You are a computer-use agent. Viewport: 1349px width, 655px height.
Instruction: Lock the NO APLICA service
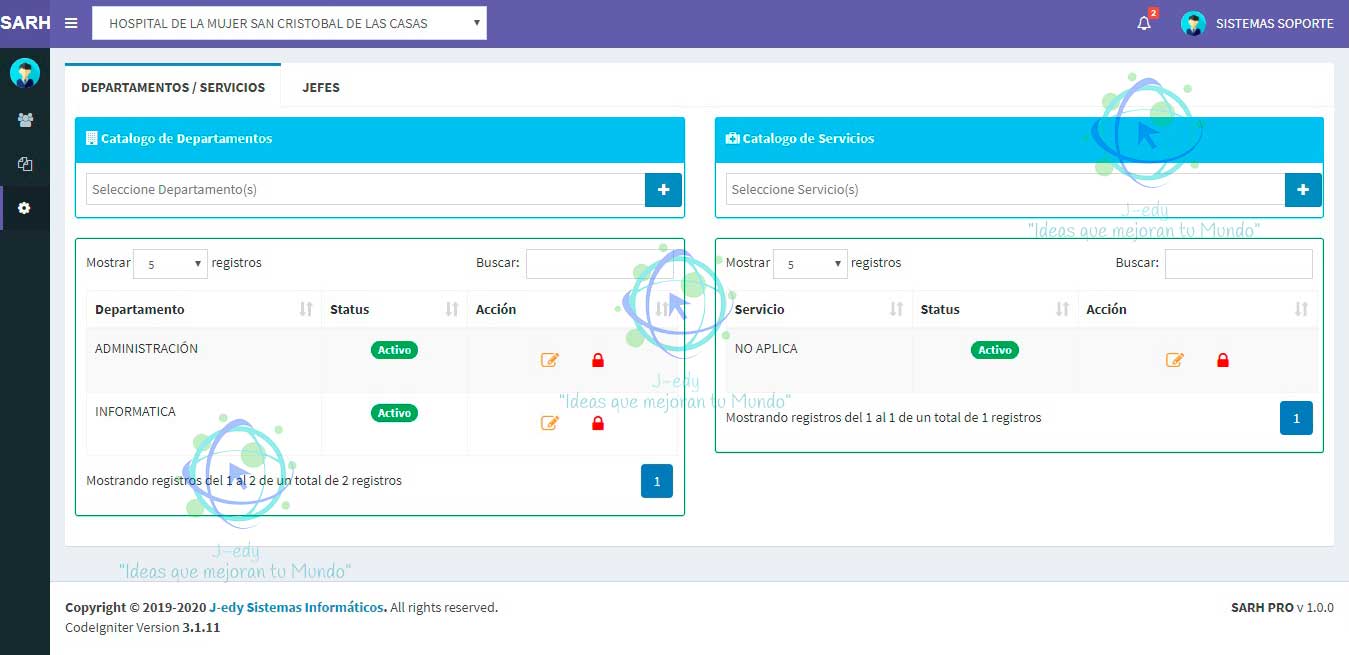click(1222, 360)
